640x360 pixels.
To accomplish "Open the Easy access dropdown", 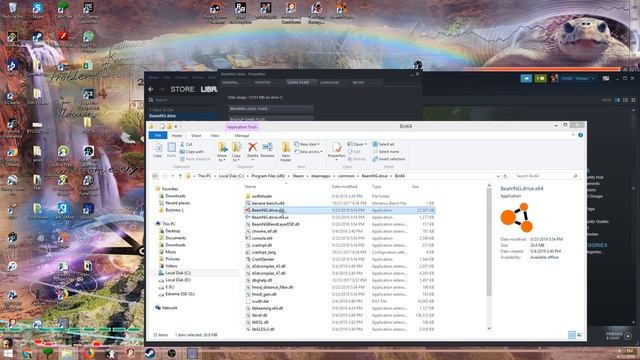I will tap(308, 151).
